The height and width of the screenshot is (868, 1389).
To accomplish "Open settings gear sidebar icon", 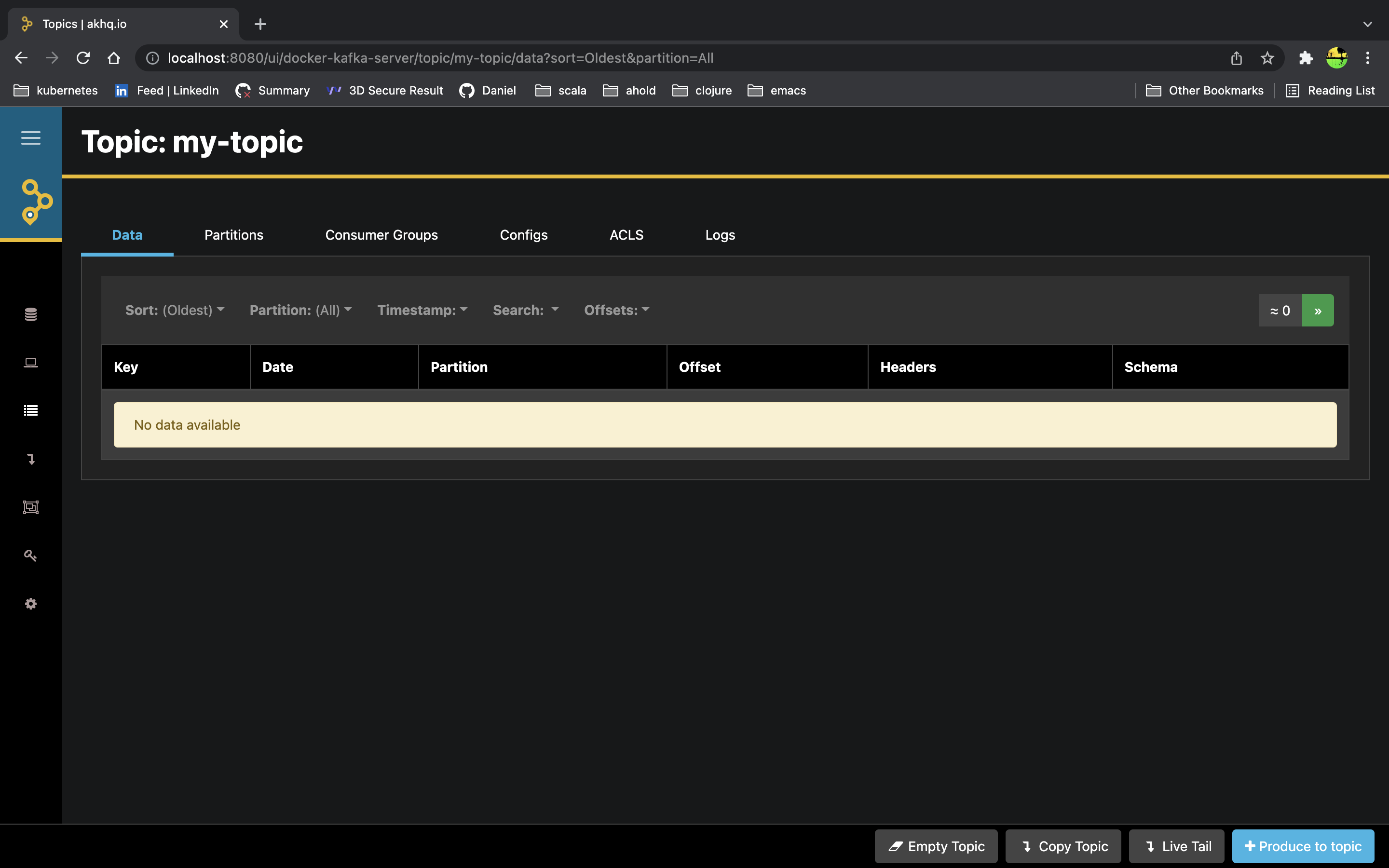I will [x=30, y=603].
